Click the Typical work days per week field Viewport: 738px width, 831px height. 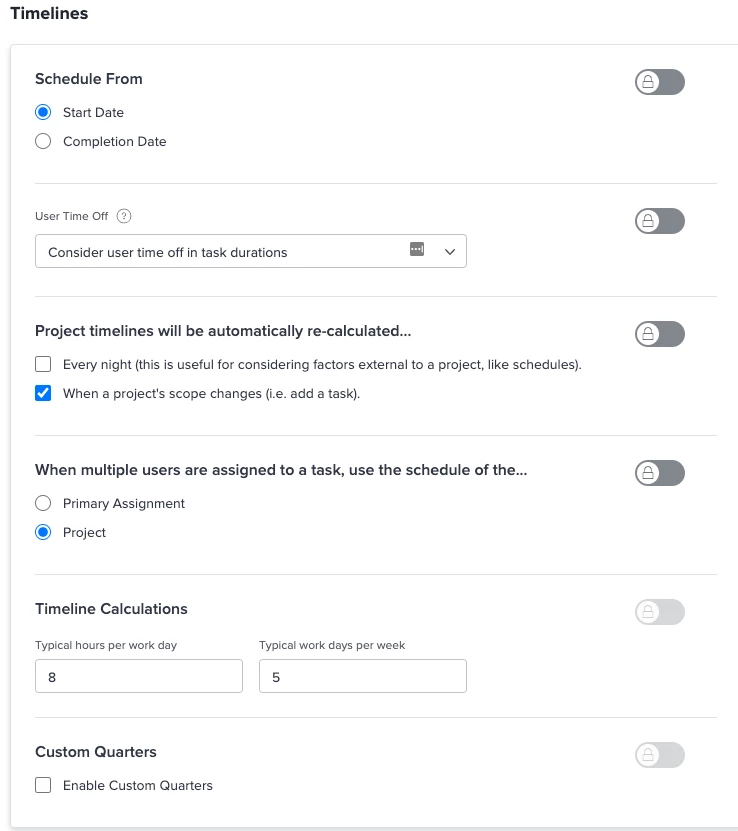click(362, 677)
